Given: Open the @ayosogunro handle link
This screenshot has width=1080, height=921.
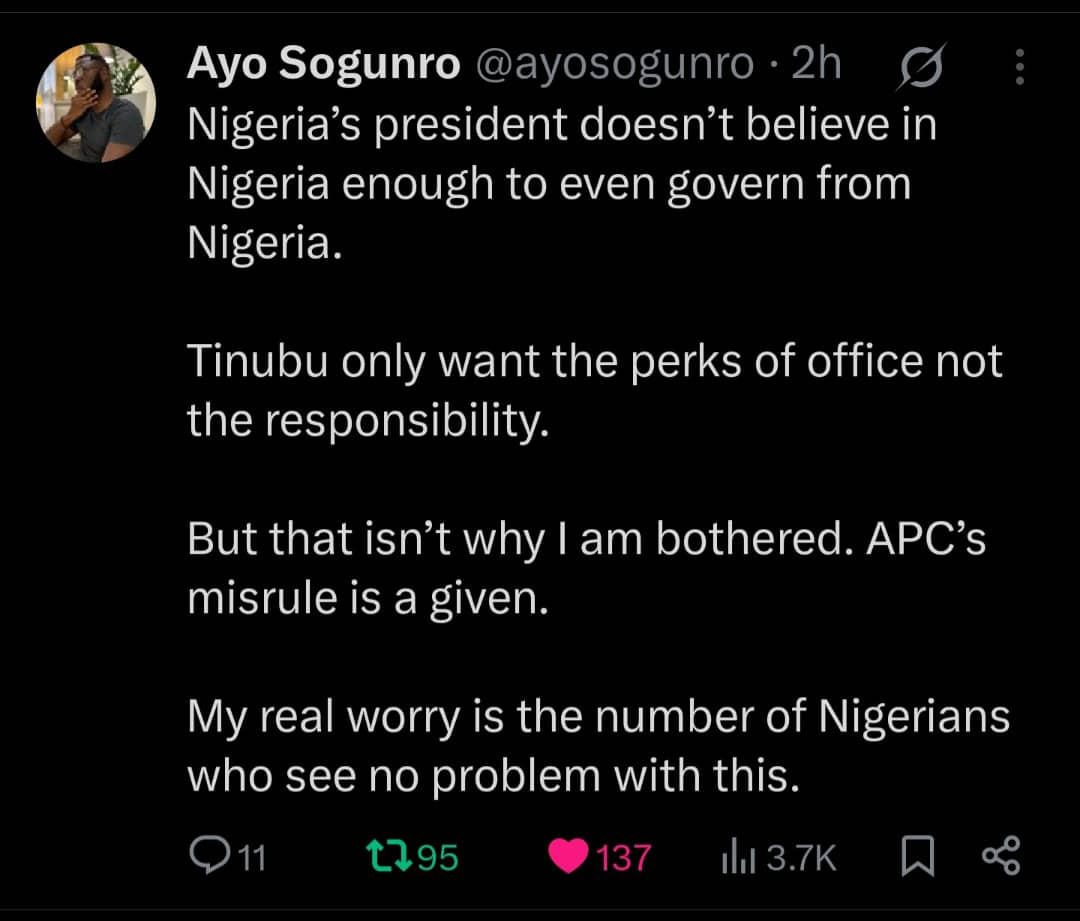Looking at the screenshot, I should coord(612,65).
